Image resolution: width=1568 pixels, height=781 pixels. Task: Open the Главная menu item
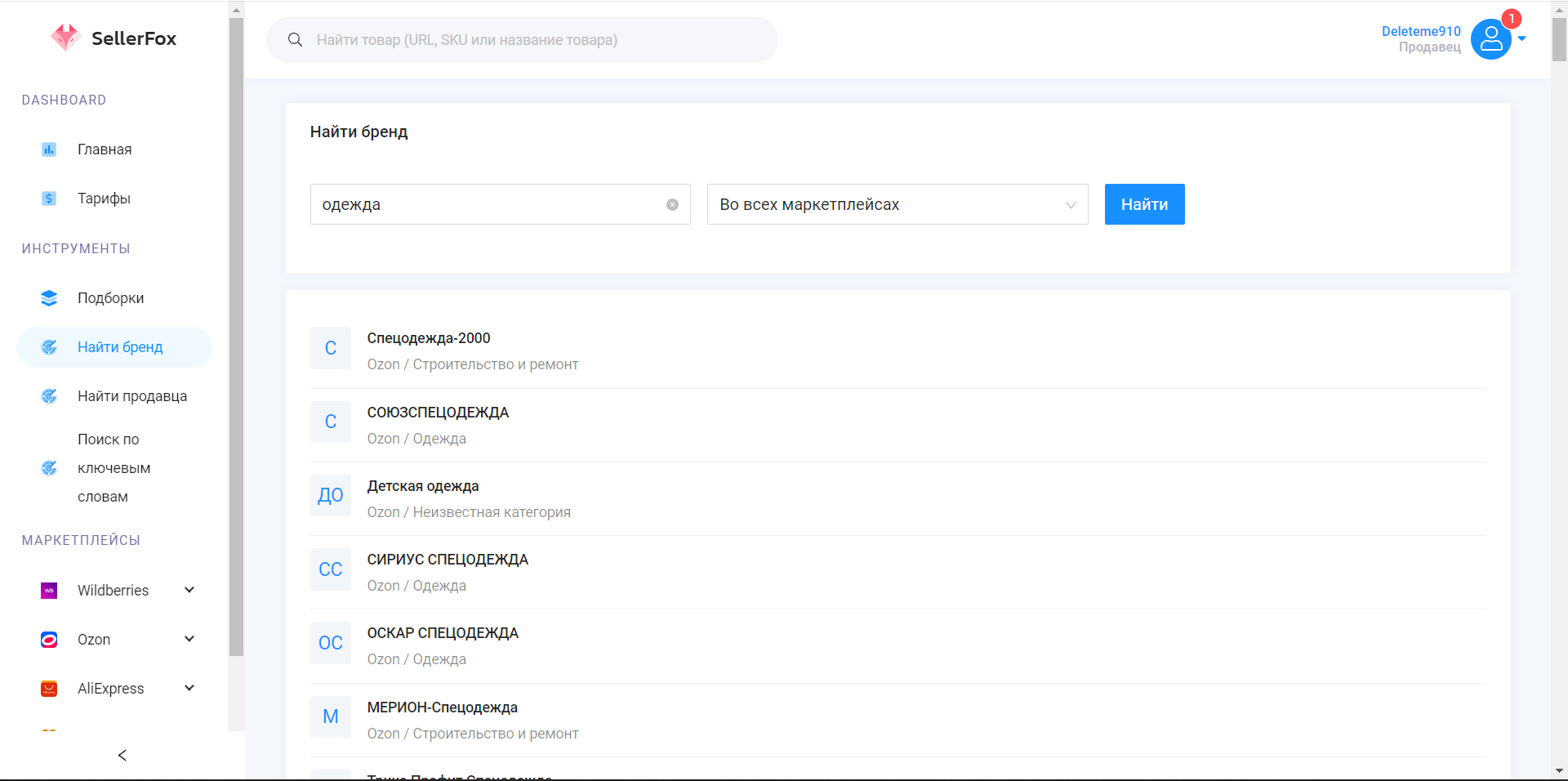point(114,150)
